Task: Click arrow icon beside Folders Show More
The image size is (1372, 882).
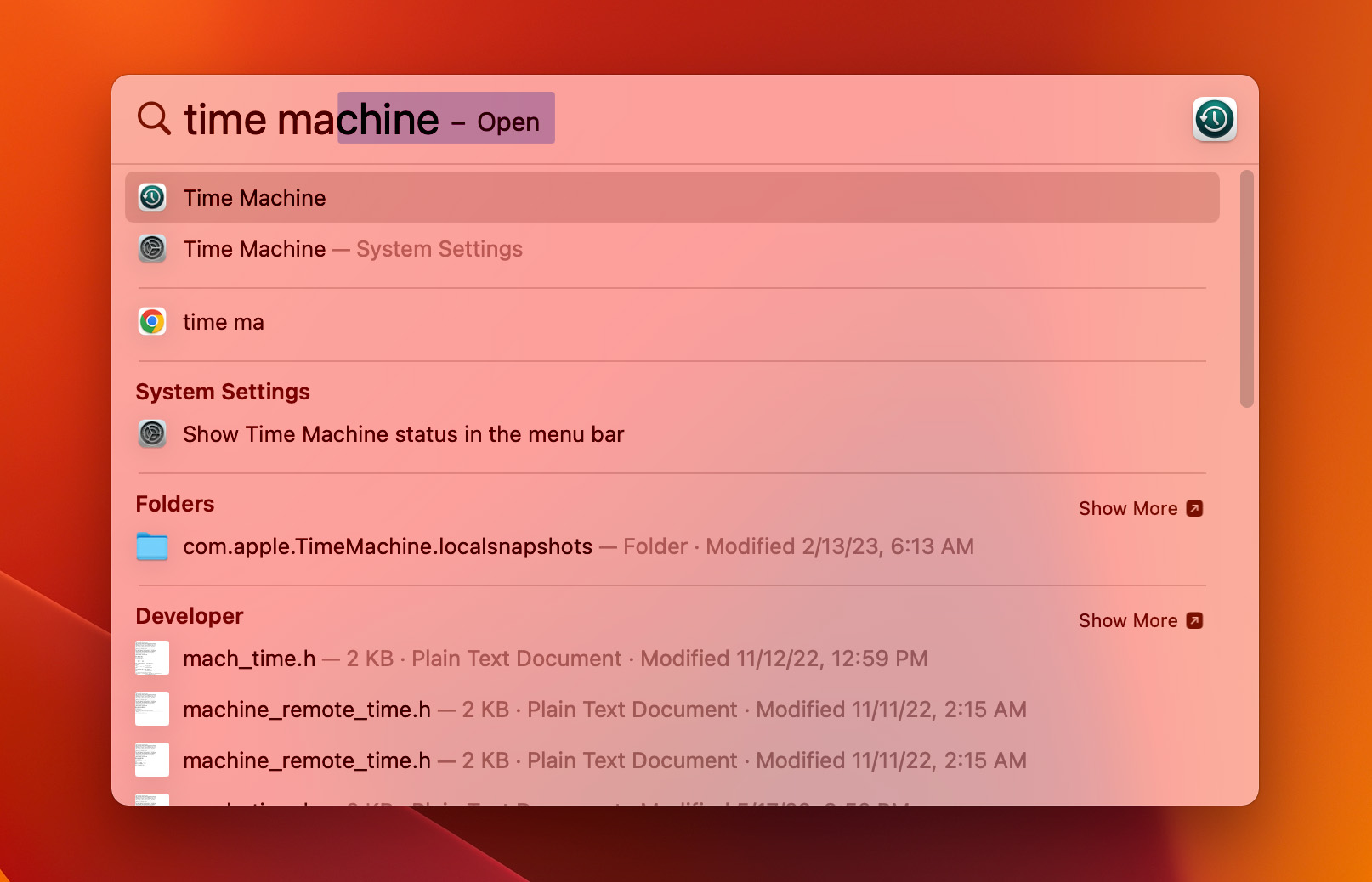Action: pyautogui.click(x=1194, y=508)
